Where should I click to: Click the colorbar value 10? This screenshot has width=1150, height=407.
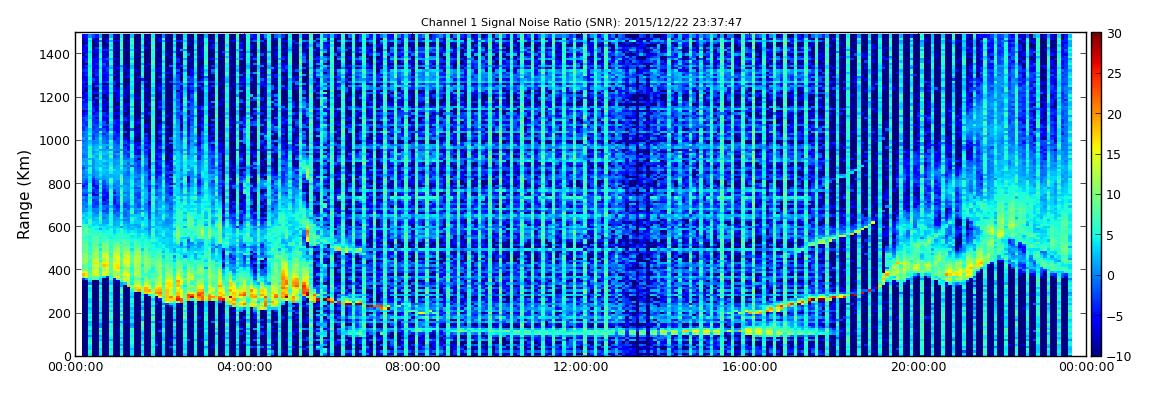1115,195
